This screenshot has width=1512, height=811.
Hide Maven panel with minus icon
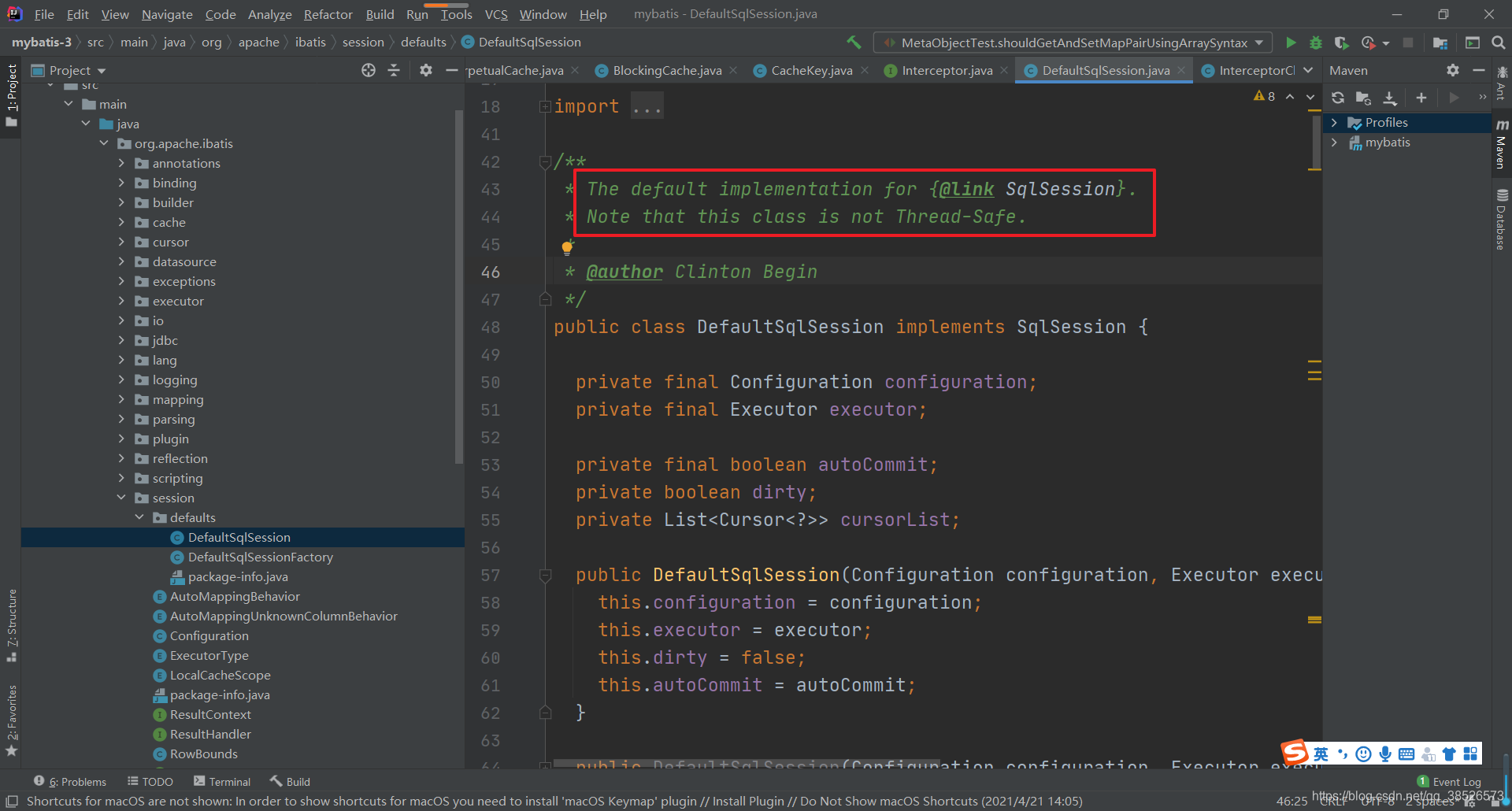coord(1478,70)
